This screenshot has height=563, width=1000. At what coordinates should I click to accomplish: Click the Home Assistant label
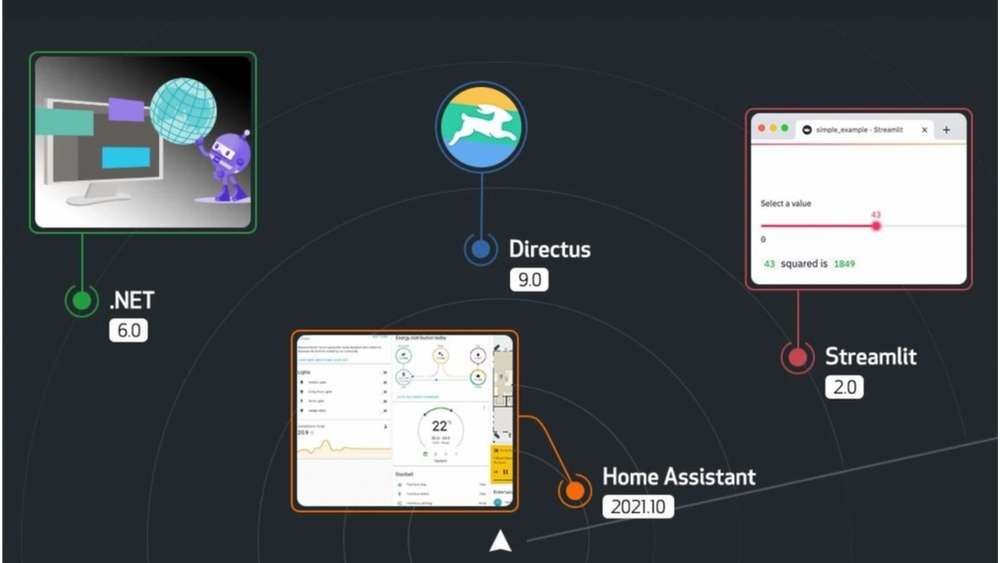click(x=679, y=477)
